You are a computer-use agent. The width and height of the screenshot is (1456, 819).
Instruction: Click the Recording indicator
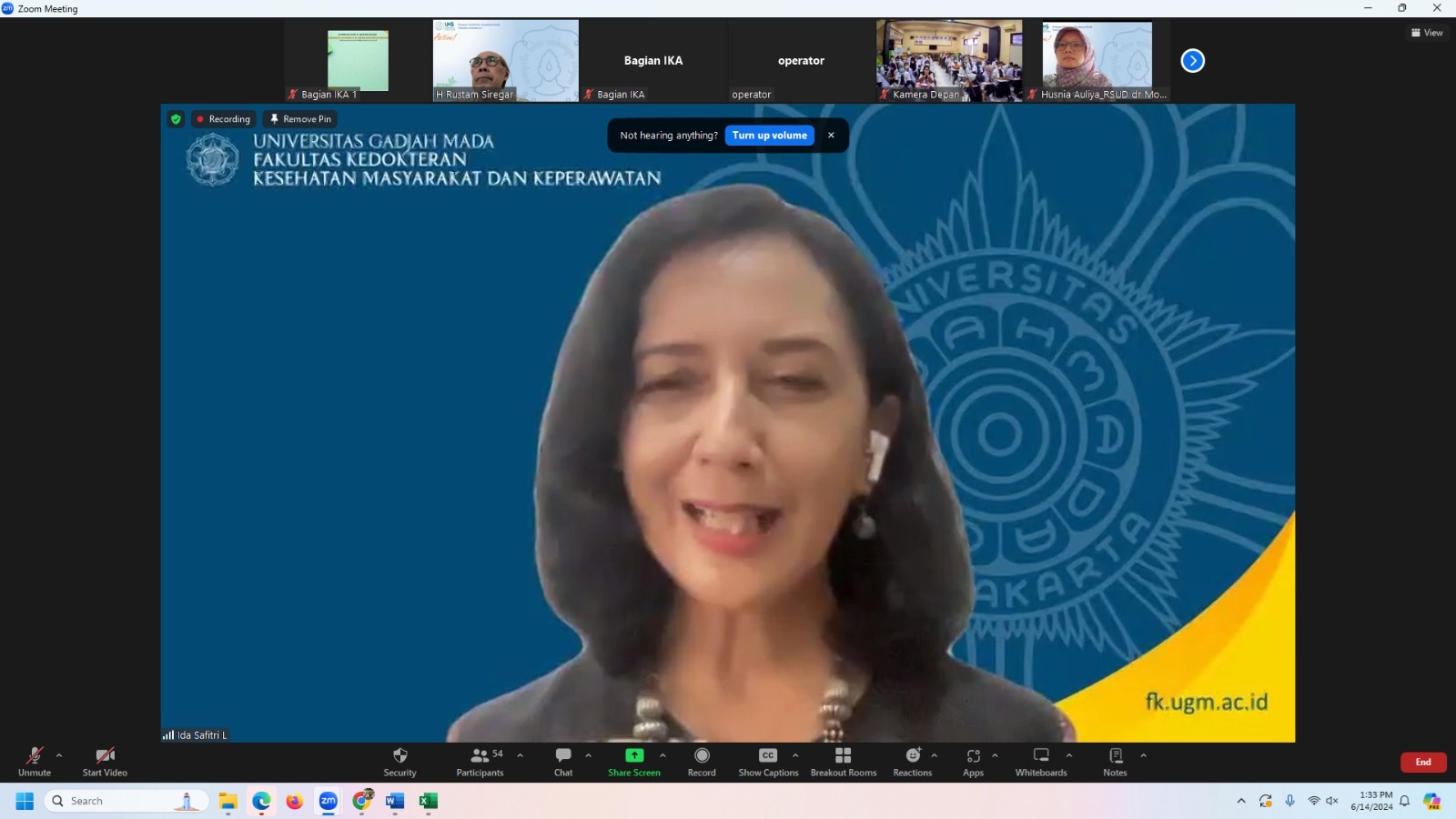click(x=223, y=119)
